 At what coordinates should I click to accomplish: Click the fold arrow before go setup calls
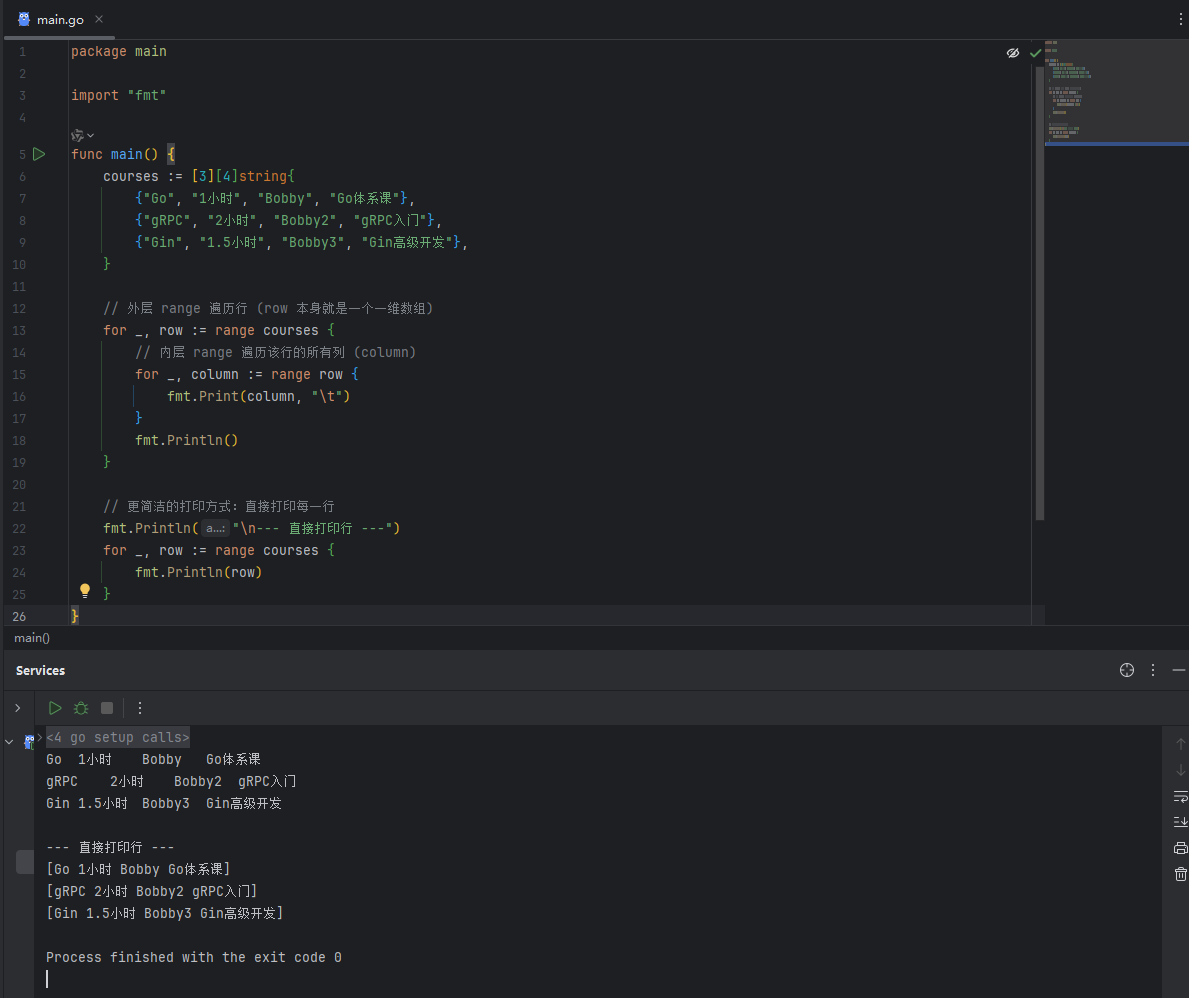pyautogui.click(x=39, y=737)
